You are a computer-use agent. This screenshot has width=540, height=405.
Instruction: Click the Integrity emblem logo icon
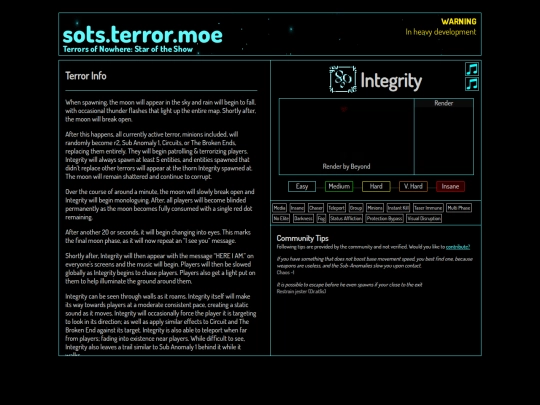tap(343, 80)
